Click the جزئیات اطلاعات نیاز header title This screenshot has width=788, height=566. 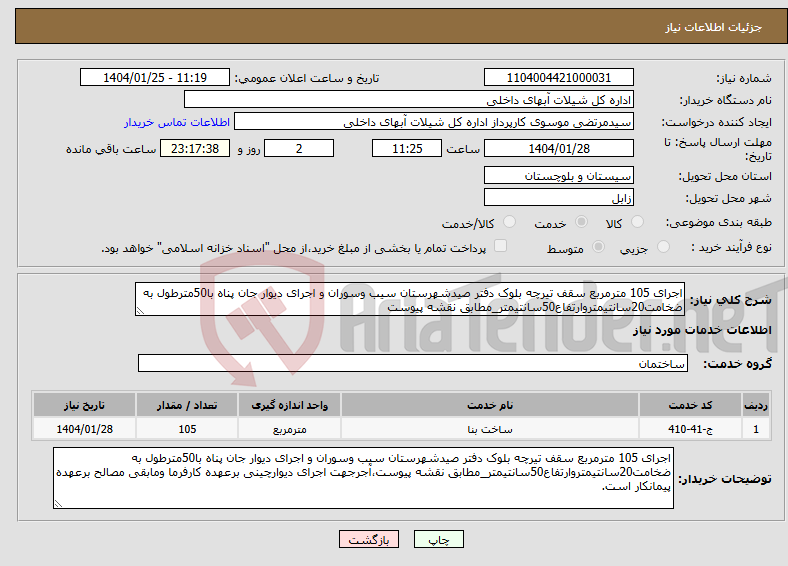click(x=714, y=27)
